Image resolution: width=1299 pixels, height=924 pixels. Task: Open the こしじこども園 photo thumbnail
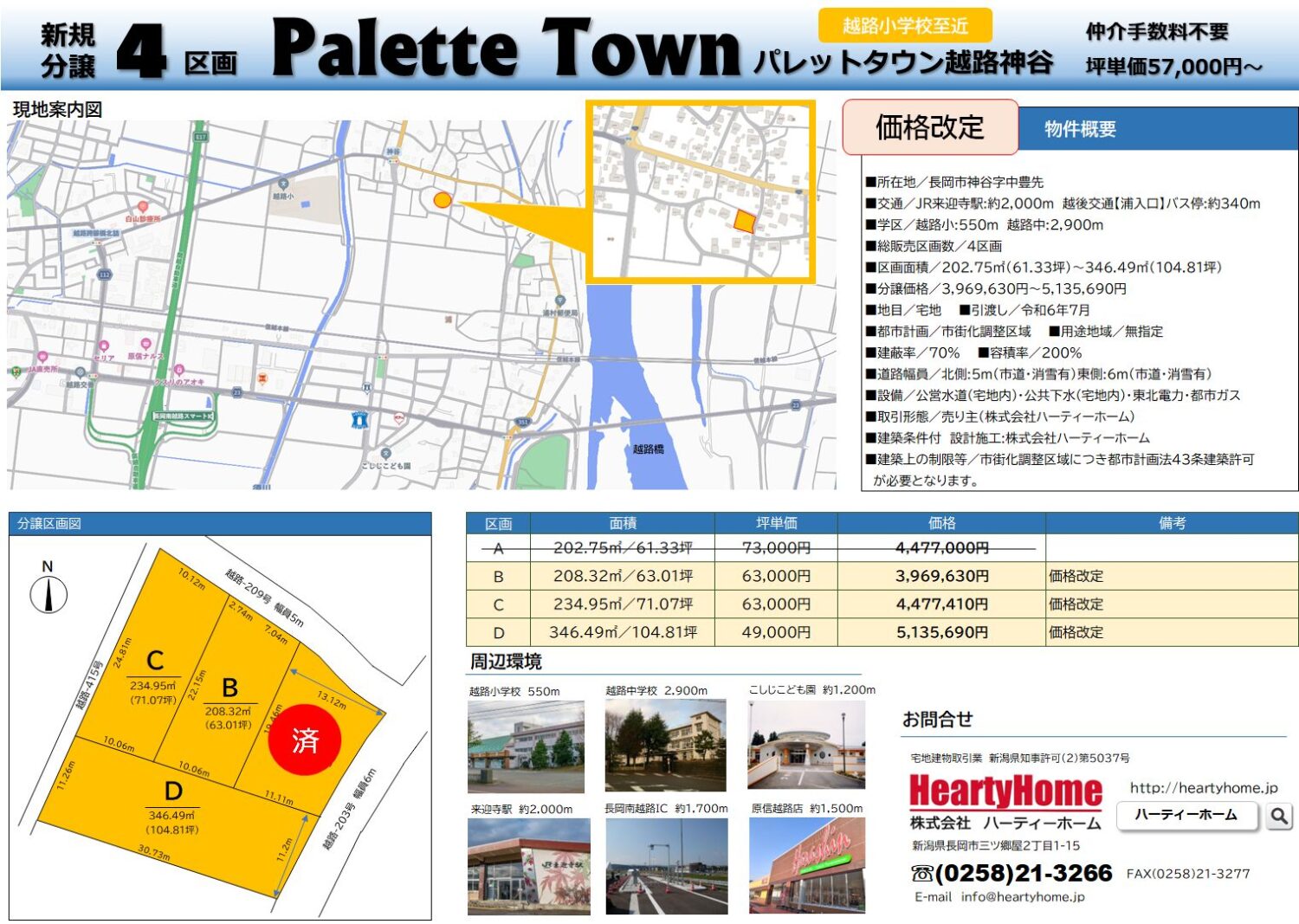tap(805, 746)
